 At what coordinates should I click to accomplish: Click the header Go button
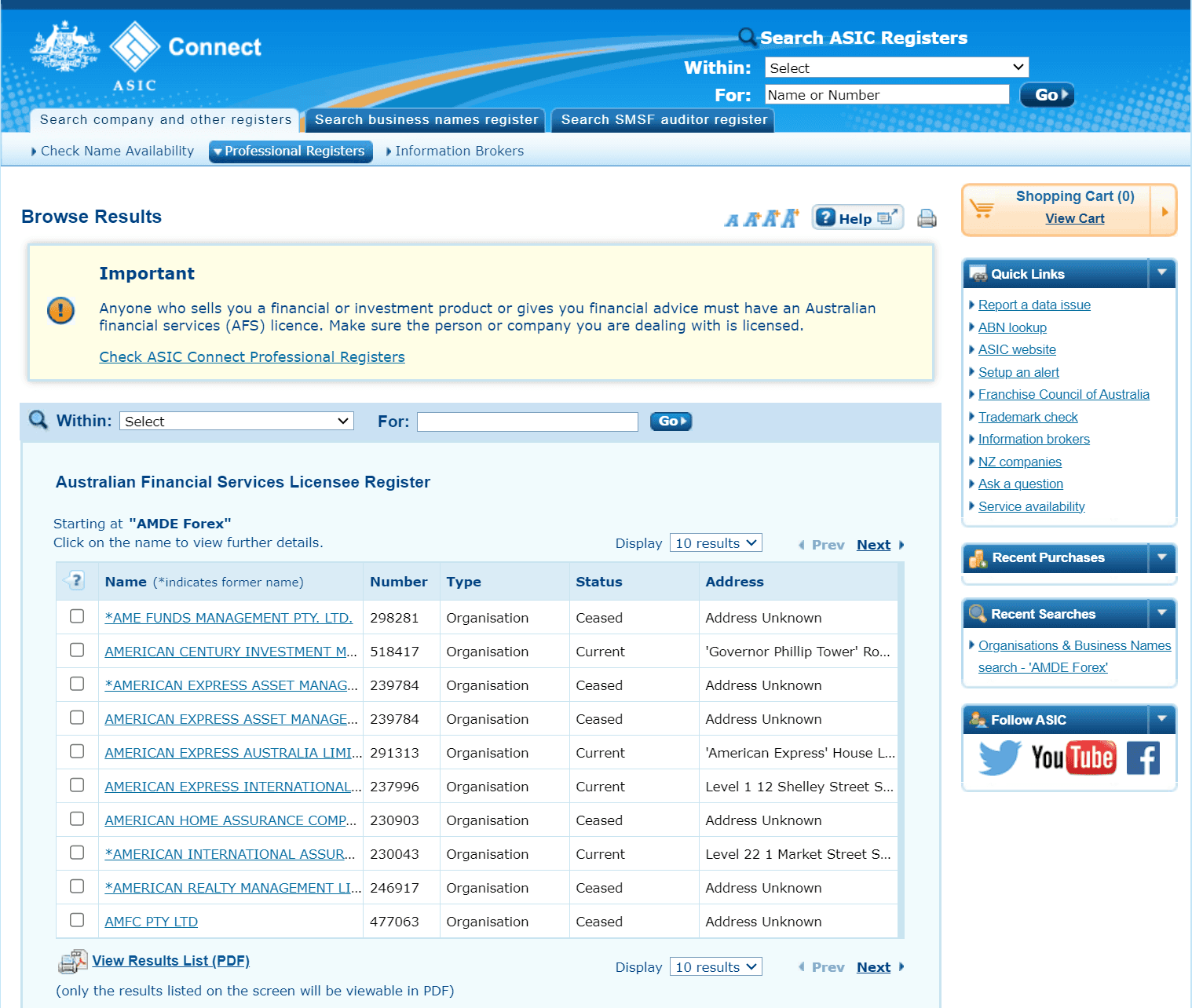(x=1047, y=95)
